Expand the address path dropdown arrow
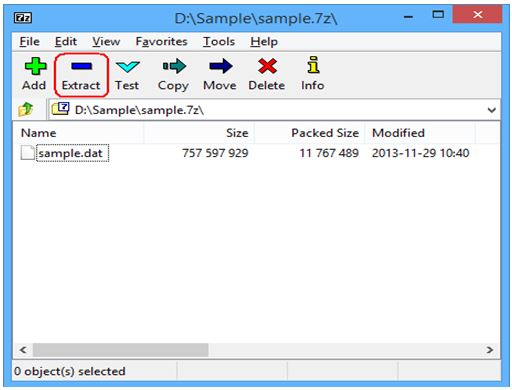512x390 pixels. 491,110
